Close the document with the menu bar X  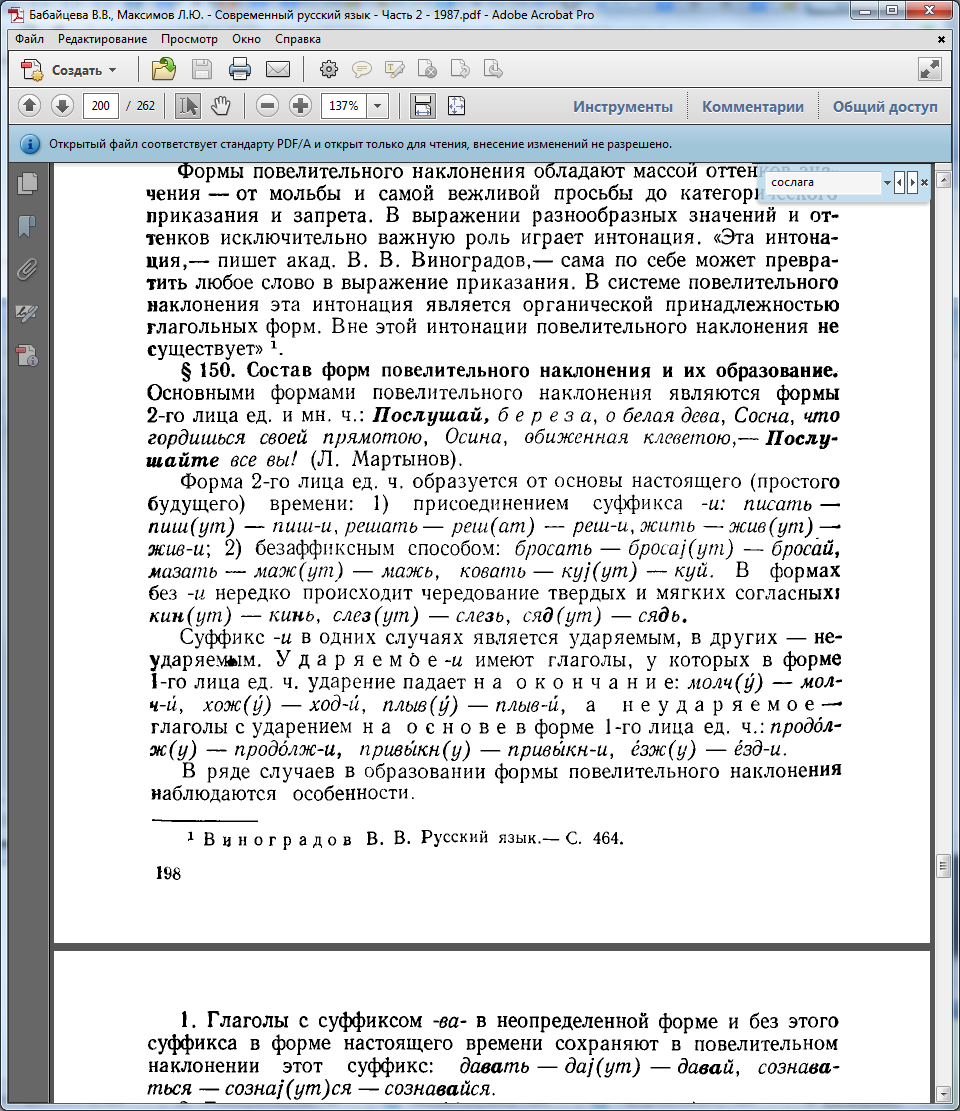click(941, 40)
